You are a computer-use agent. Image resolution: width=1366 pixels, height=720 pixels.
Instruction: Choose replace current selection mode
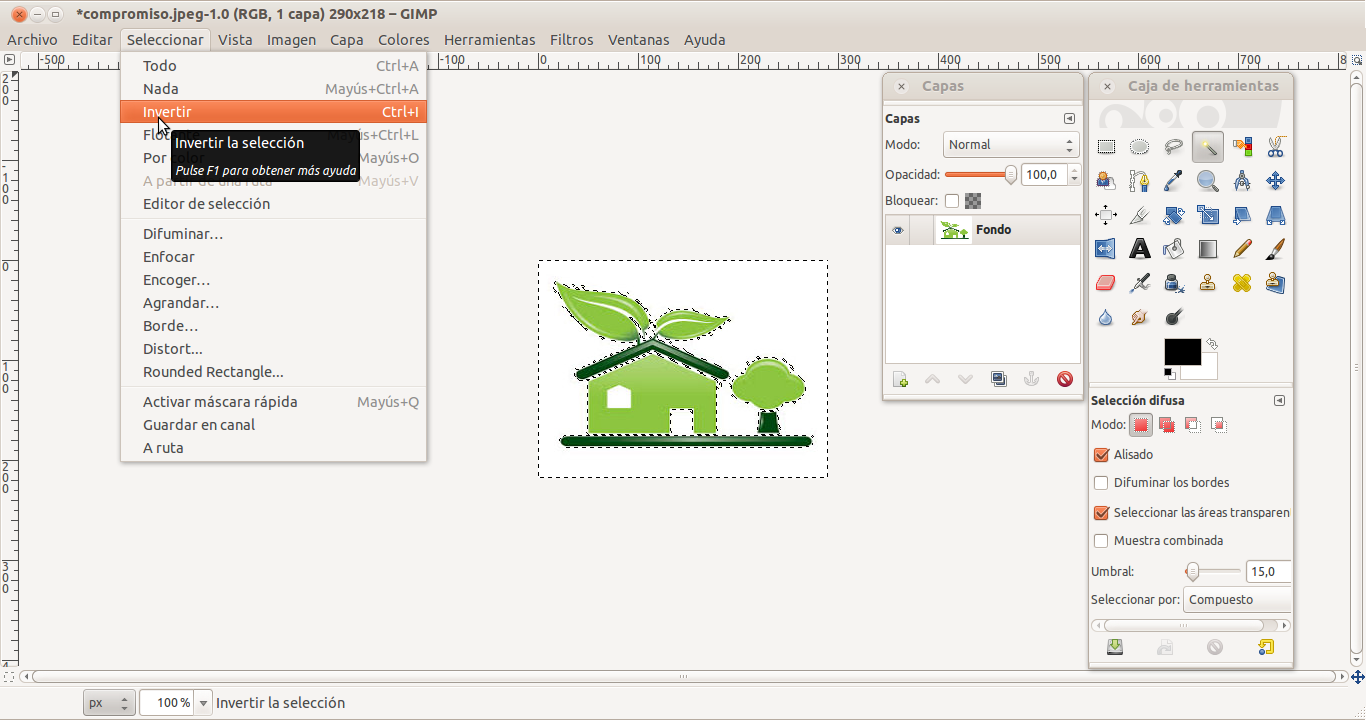[x=1141, y=425]
